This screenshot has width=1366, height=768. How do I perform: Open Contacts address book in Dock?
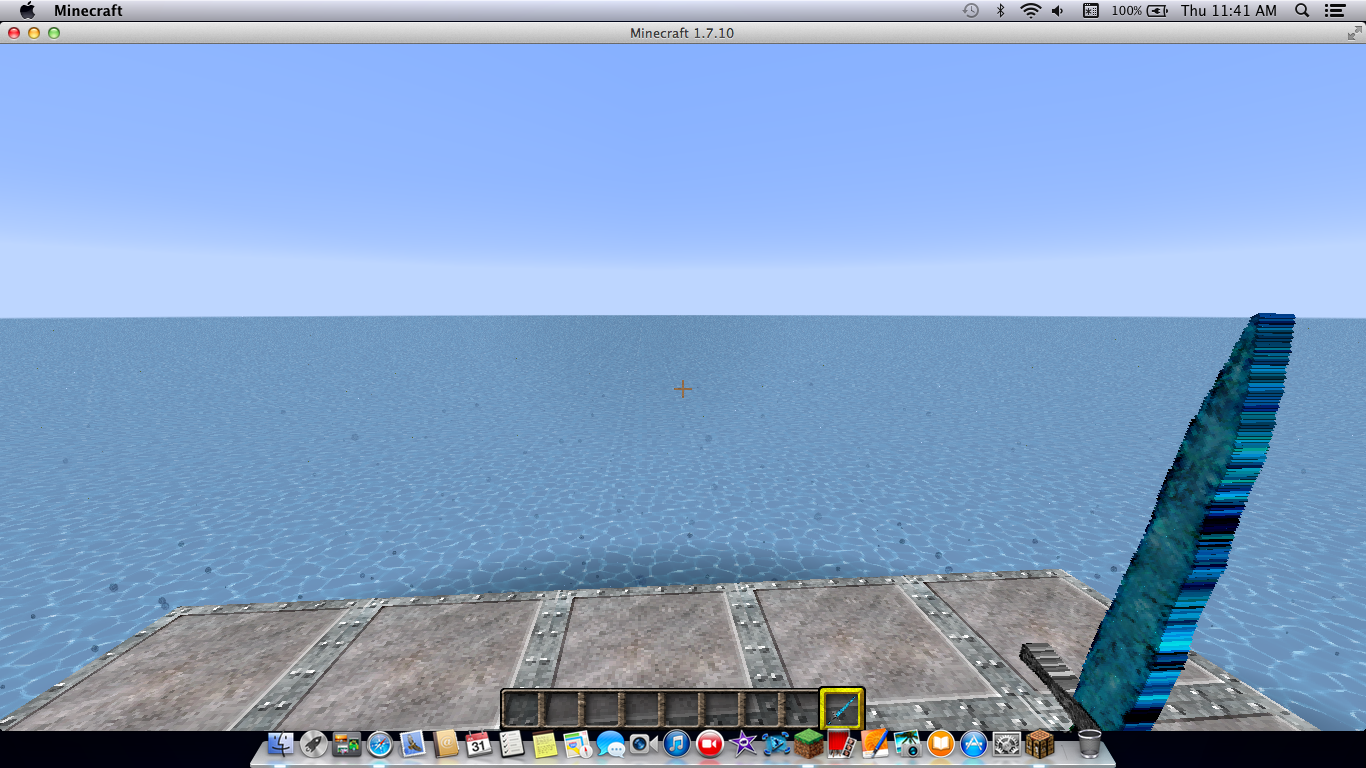(446, 744)
